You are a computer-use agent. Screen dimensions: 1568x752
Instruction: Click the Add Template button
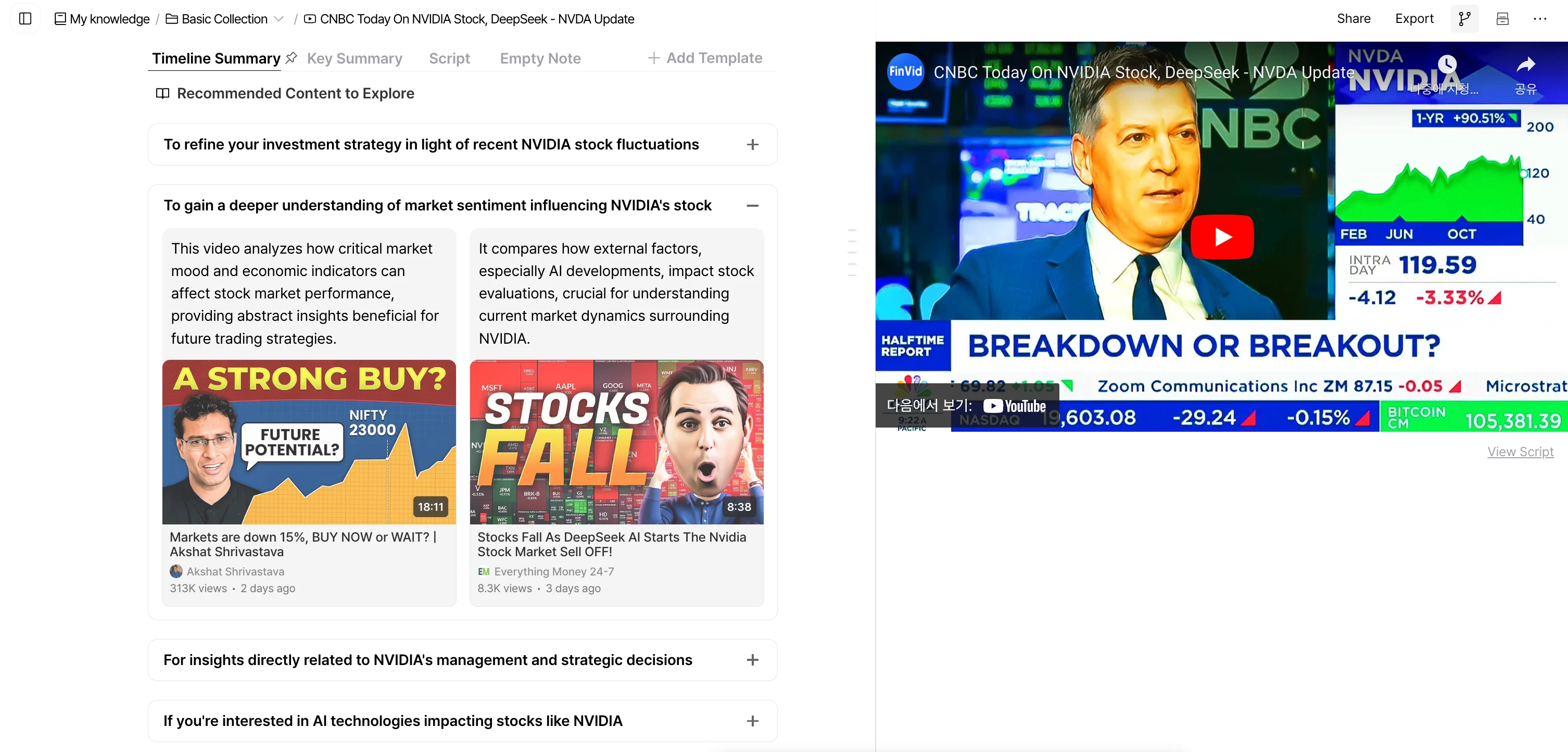tap(705, 58)
